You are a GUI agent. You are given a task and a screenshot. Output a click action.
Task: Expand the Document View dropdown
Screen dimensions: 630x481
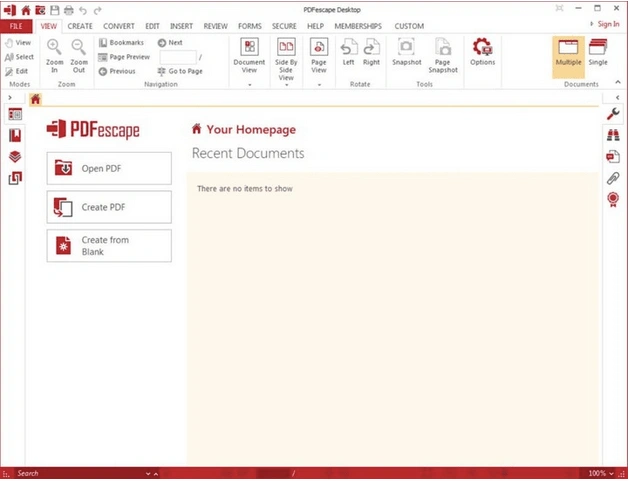250,85
